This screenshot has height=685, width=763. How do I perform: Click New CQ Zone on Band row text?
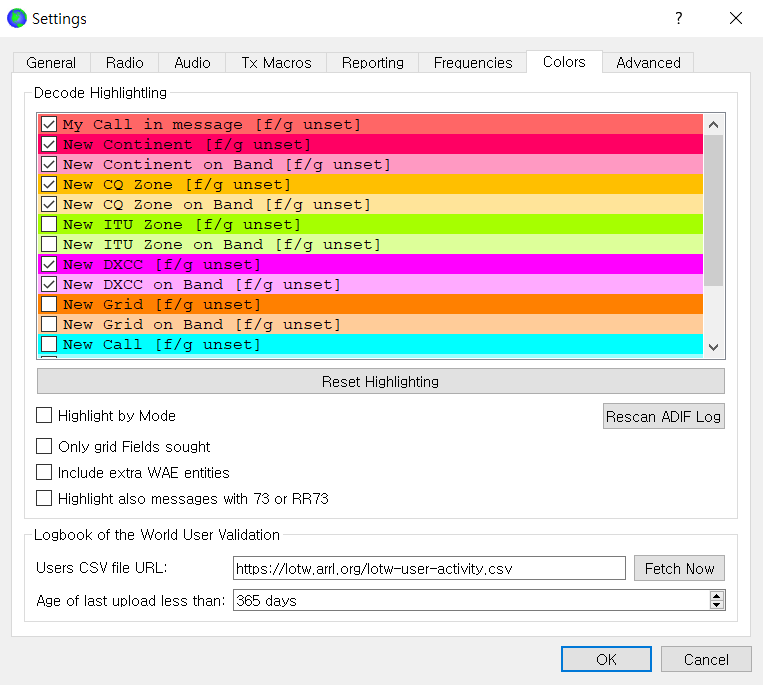coord(217,205)
